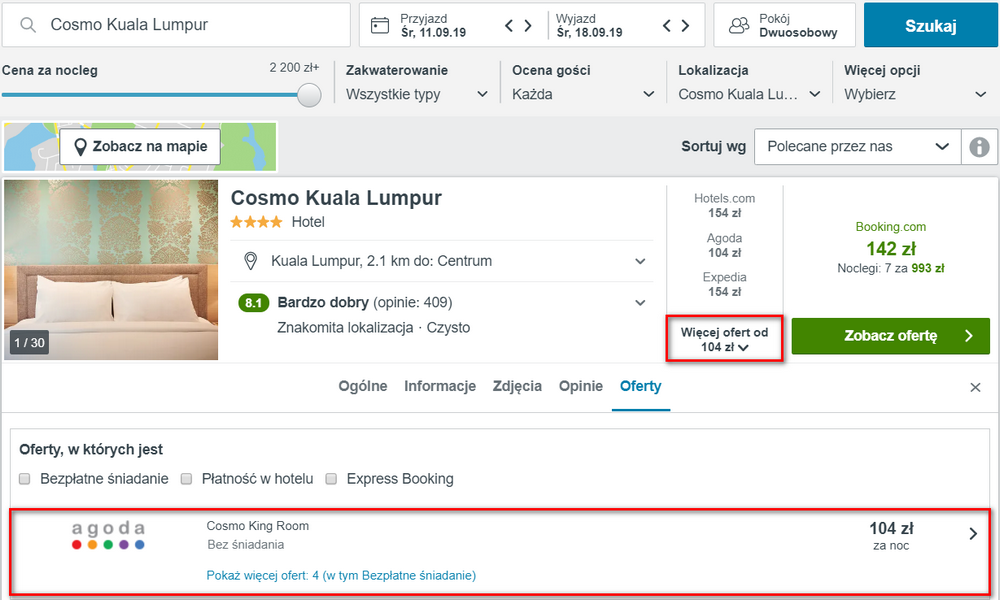Click the map pin beside Kuala Lumpur
The height and width of the screenshot is (600, 1000).
click(x=251, y=261)
